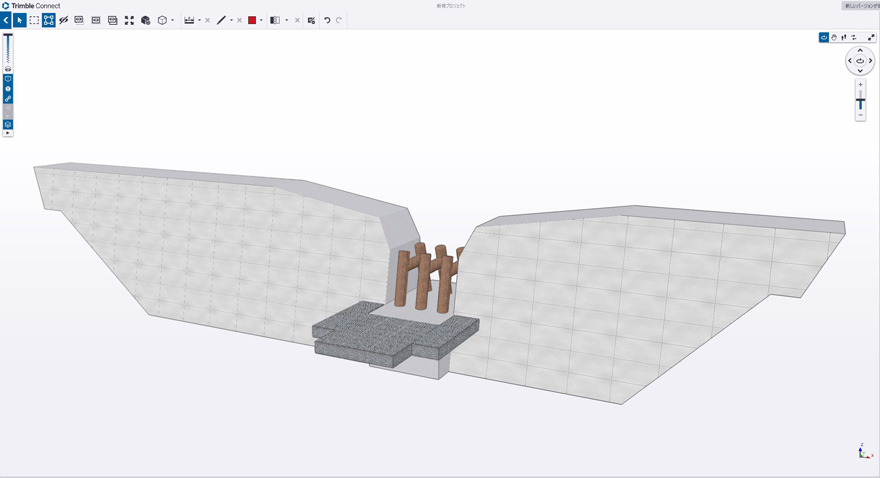Select the arrow selection tool
The height and width of the screenshot is (478, 880).
[19, 20]
